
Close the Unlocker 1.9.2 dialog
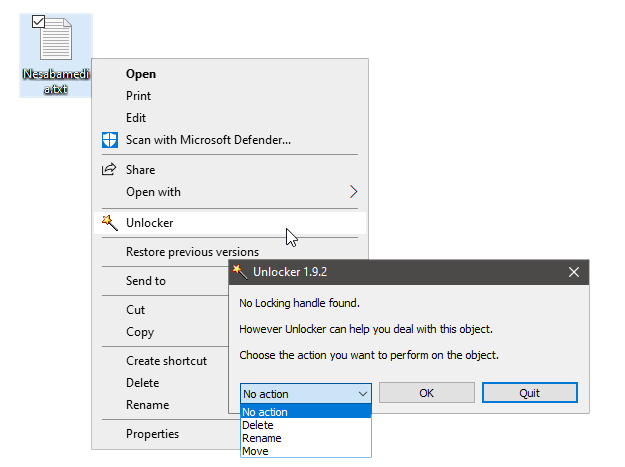pyautogui.click(x=574, y=272)
